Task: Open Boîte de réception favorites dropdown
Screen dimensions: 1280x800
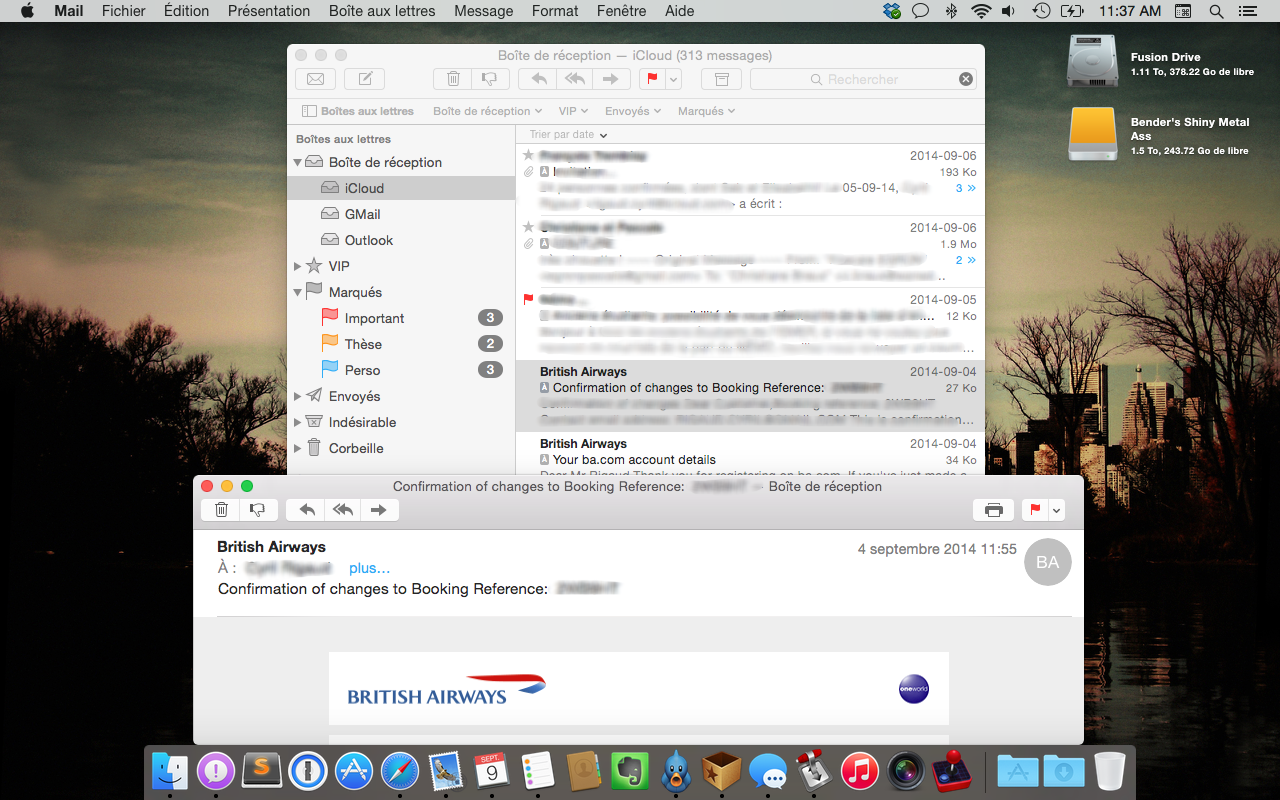Action: tap(487, 111)
